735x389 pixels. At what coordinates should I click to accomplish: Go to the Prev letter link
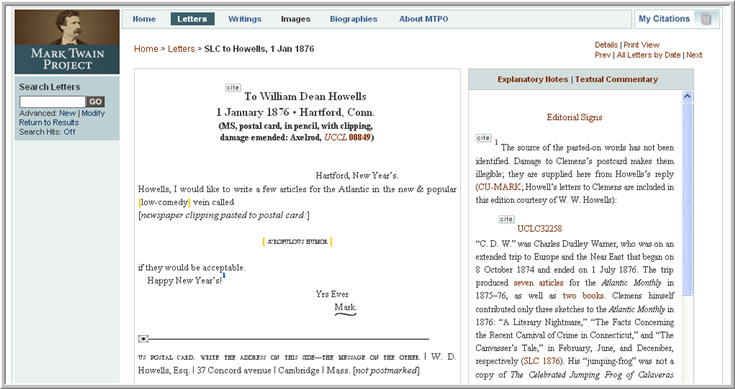coord(602,55)
